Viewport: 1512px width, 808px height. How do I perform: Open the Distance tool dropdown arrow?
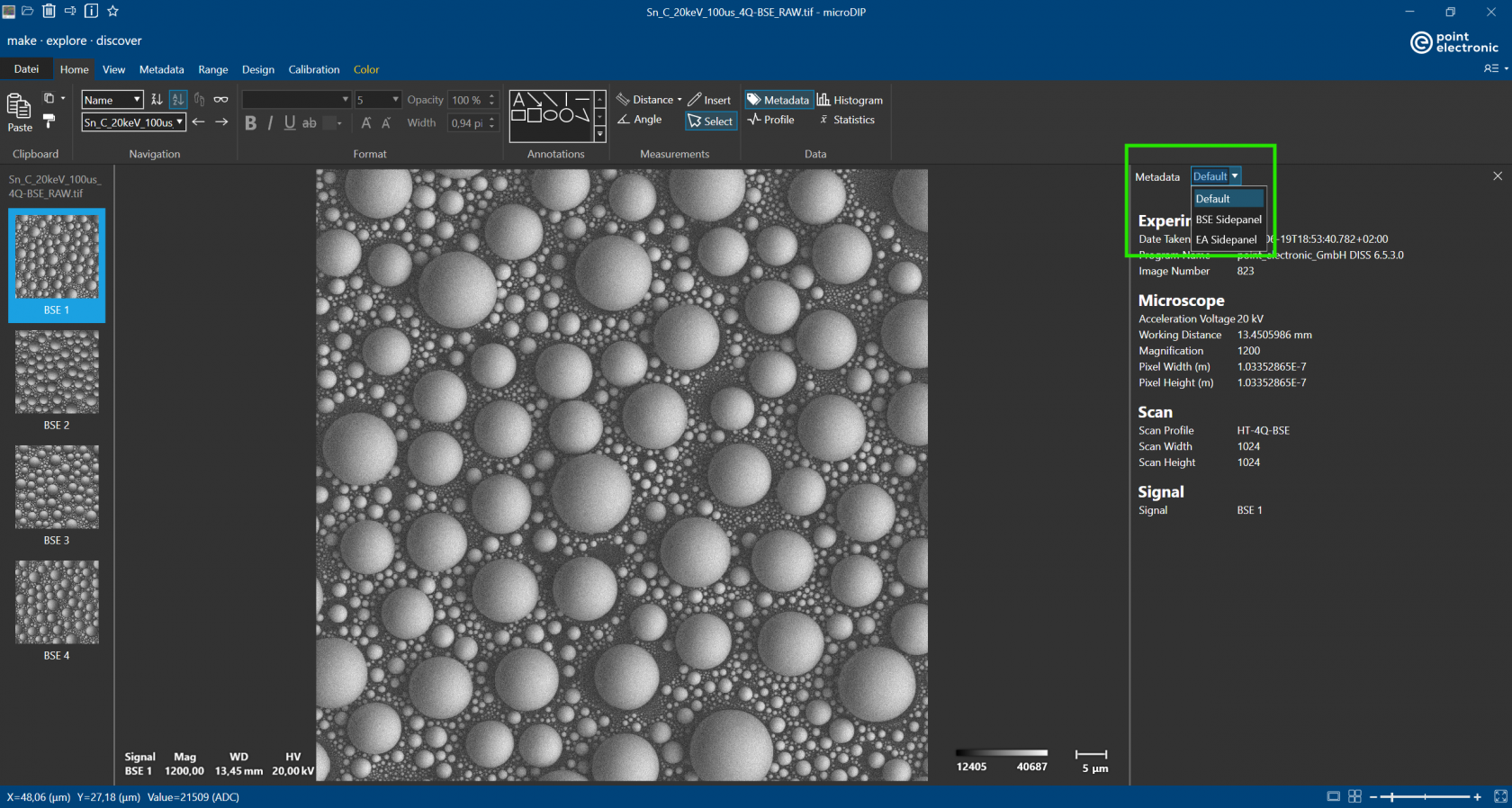click(679, 100)
